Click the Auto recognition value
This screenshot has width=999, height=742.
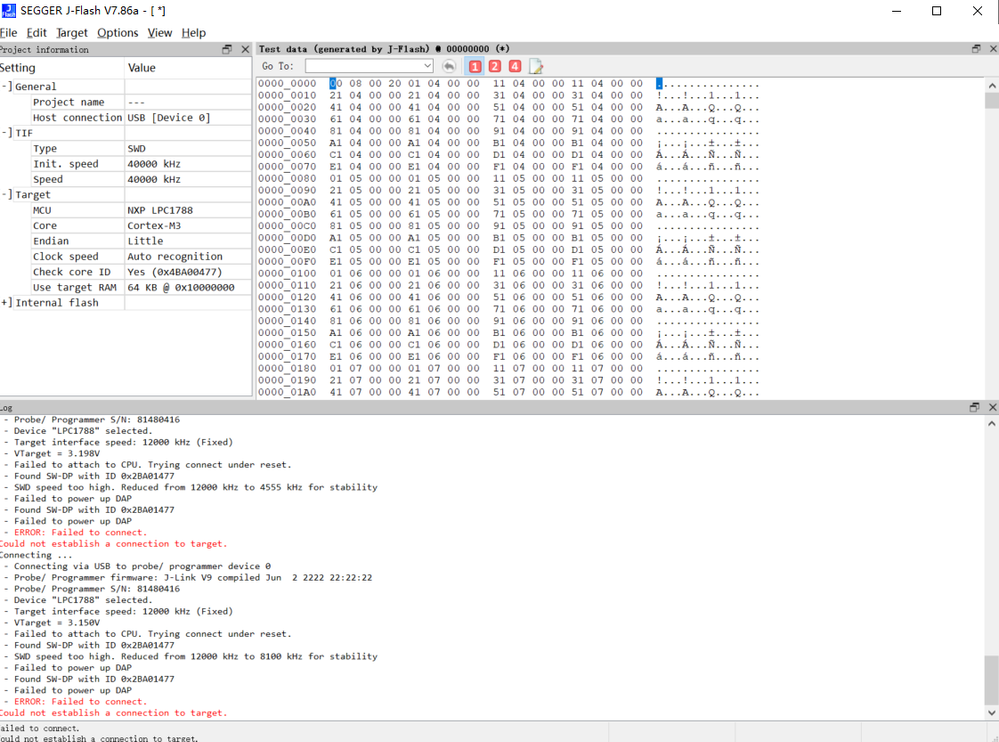[175, 256]
